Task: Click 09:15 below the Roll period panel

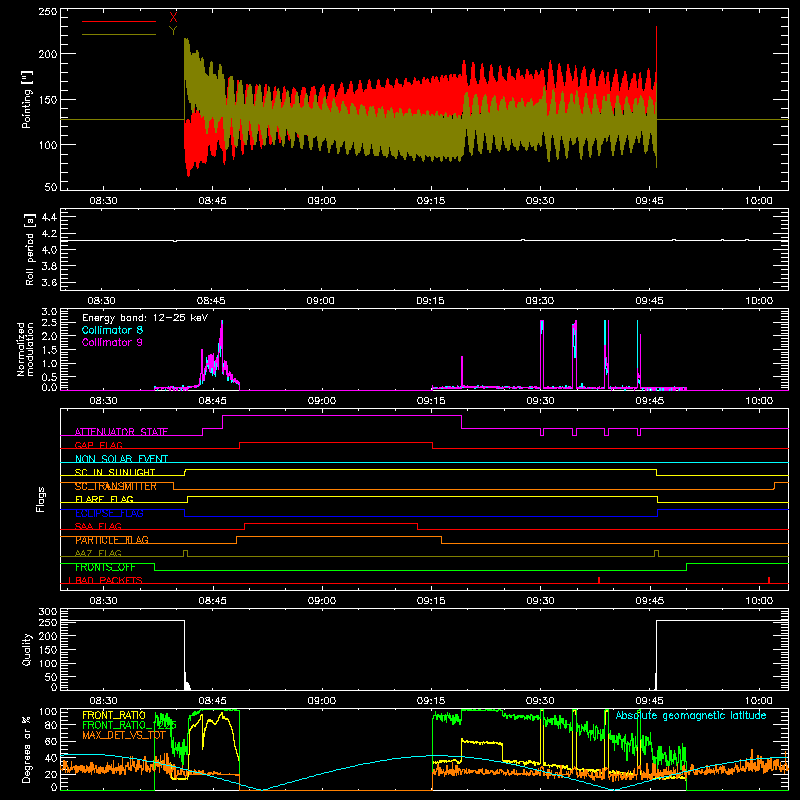Action: pyautogui.click(x=430, y=301)
